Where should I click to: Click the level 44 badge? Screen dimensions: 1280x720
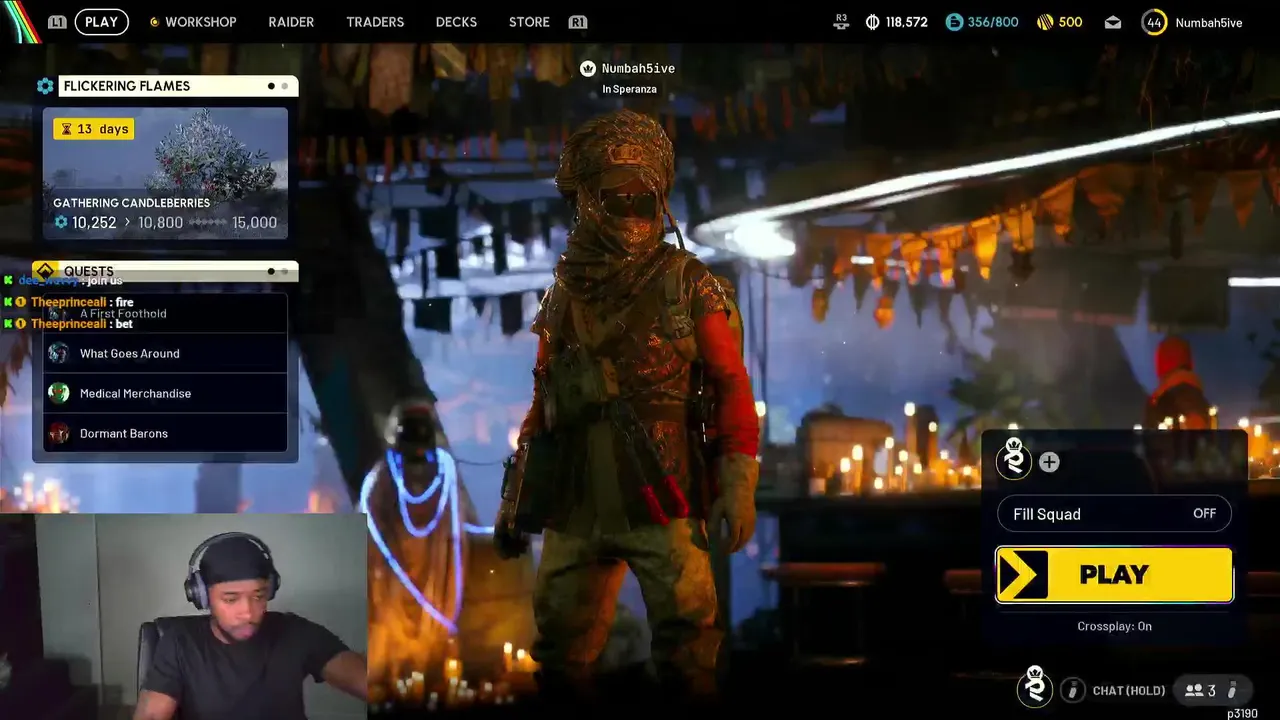click(1154, 22)
